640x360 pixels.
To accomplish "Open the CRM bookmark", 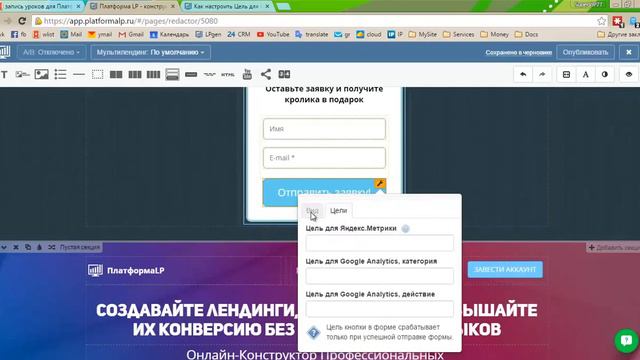I will 238,35.
